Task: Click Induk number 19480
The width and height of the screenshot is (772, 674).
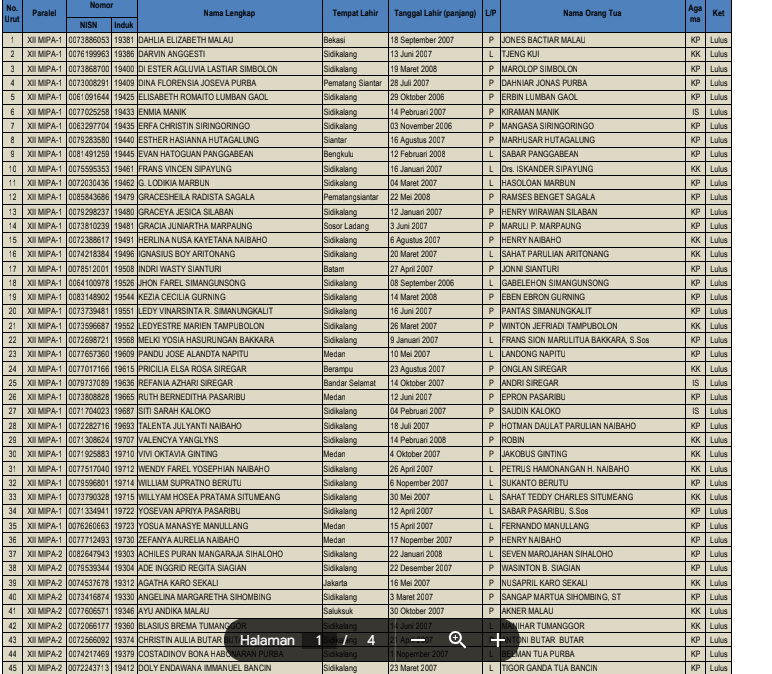Action: (x=124, y=212)
